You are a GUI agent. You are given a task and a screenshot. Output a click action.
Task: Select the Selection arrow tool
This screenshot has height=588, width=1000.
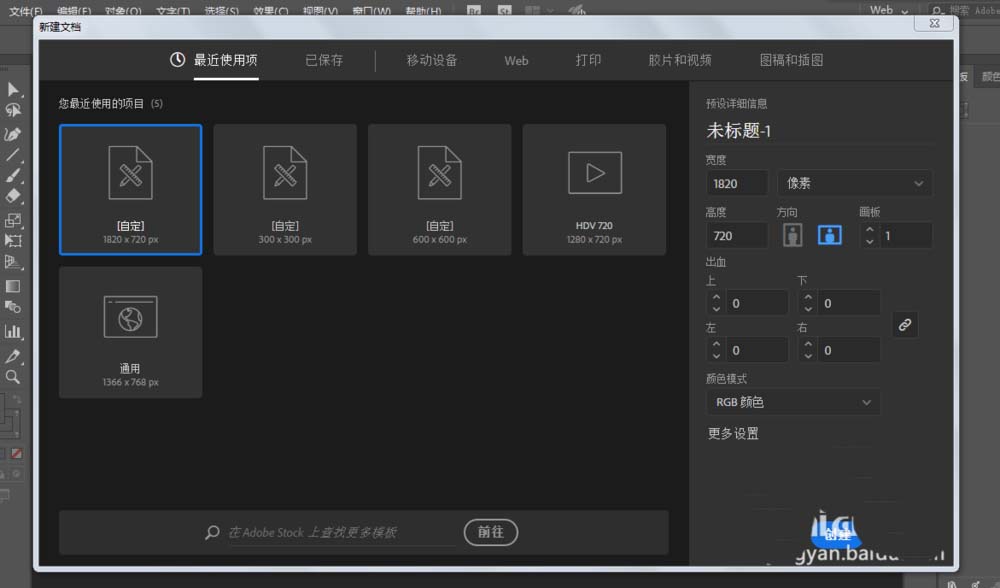tap(13, 89)
